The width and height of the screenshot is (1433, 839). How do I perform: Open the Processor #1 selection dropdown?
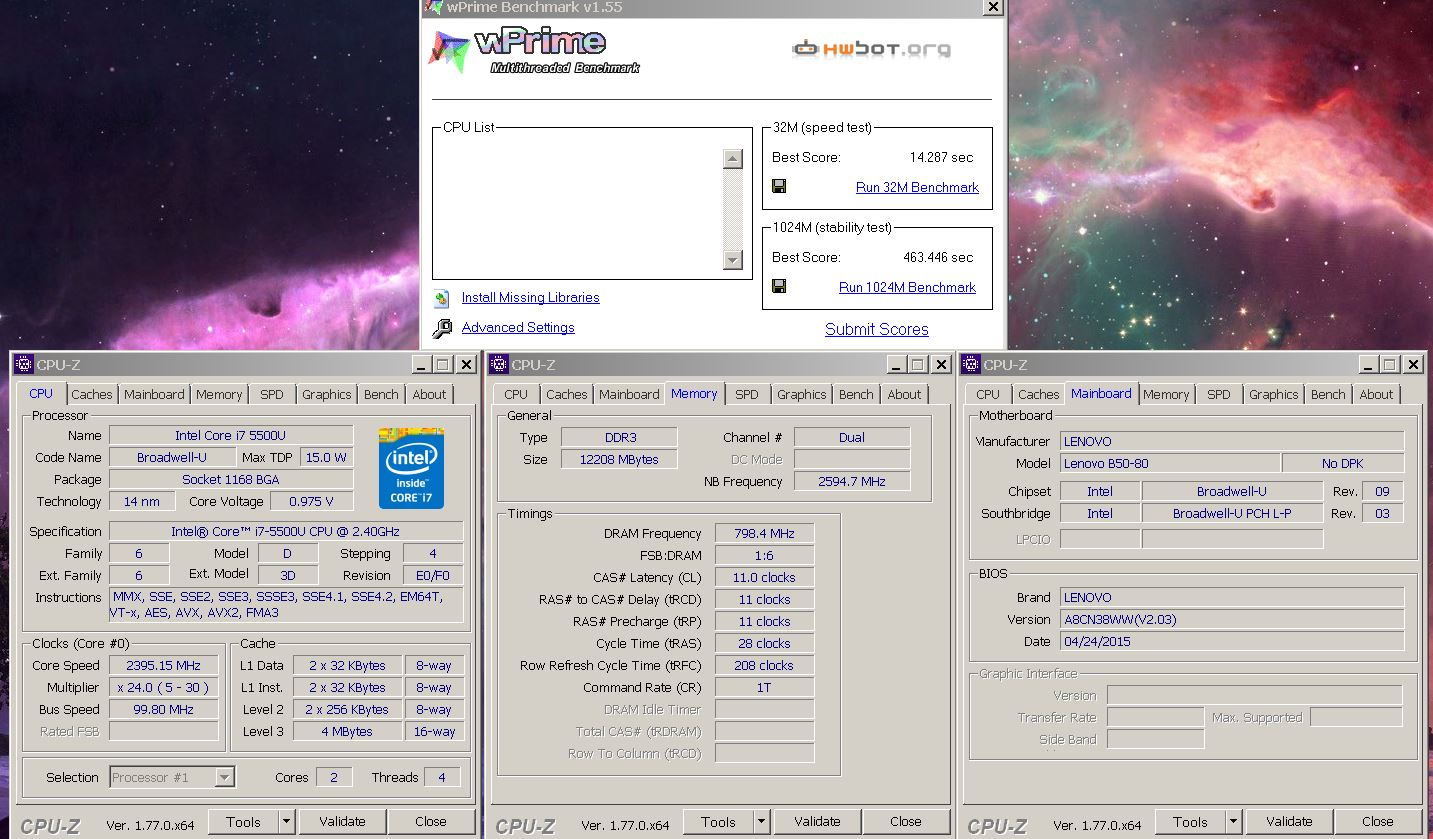pos(225,777)
